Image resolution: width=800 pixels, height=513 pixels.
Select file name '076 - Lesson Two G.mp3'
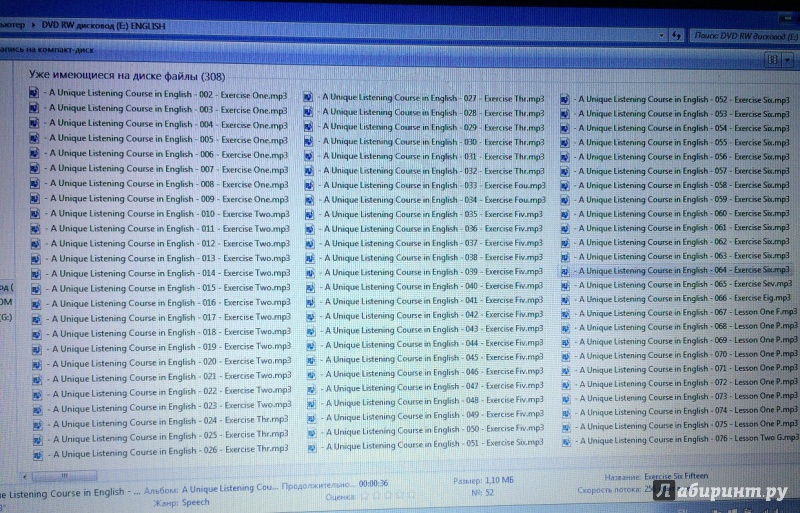689,438
